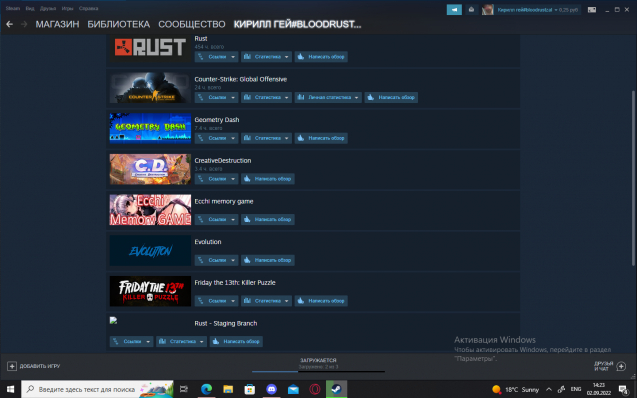637x398 pixels.
Task: Open the account name dropdown in header
Action: [537, 10]
